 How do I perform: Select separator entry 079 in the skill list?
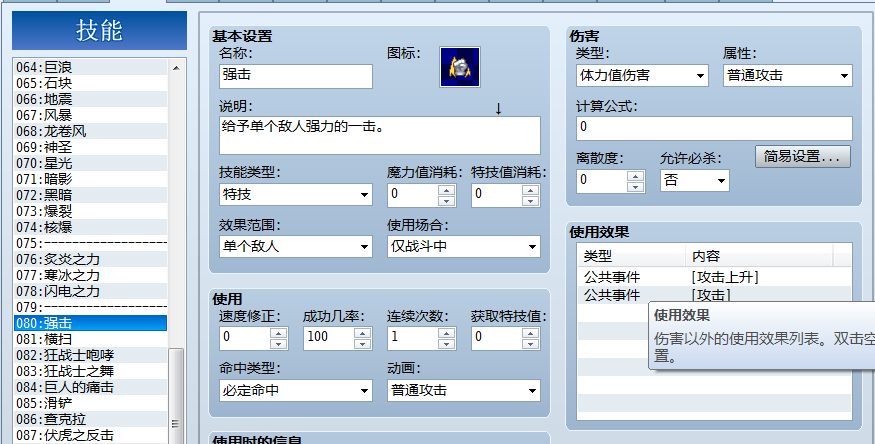(90, 307)
